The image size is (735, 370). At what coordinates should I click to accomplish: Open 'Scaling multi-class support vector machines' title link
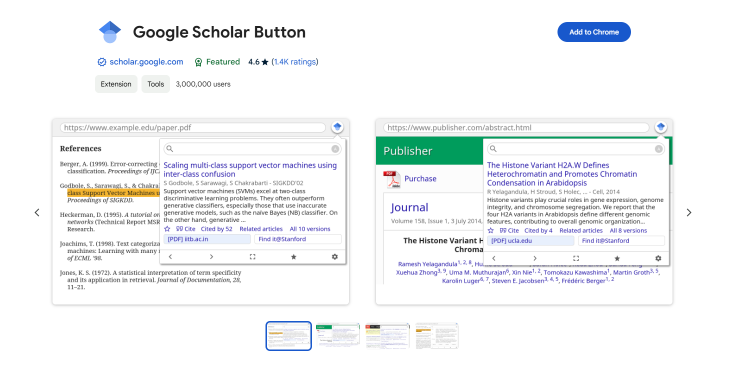pos(250,169)
